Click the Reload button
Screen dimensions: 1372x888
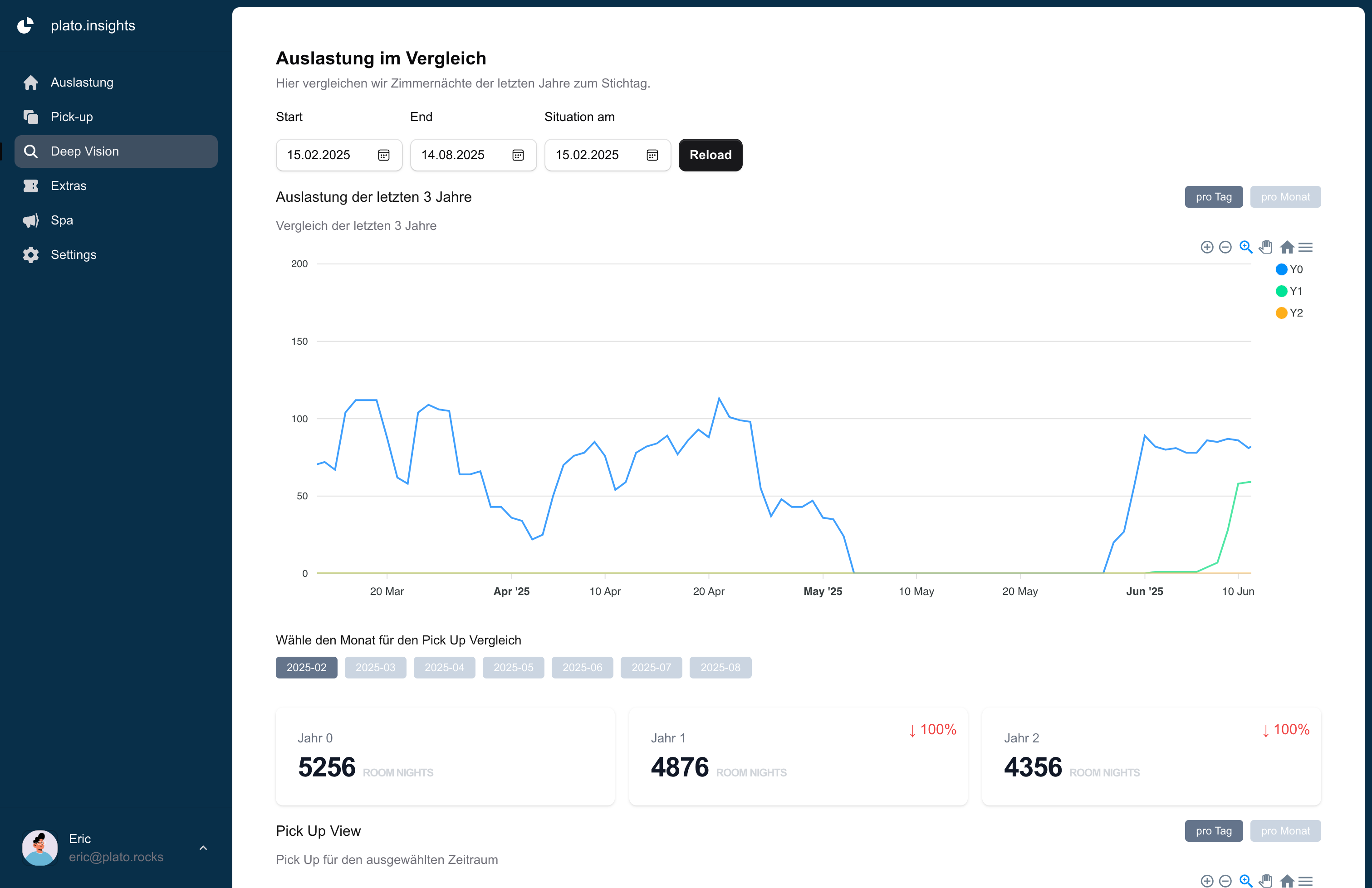tap(710, 155)
